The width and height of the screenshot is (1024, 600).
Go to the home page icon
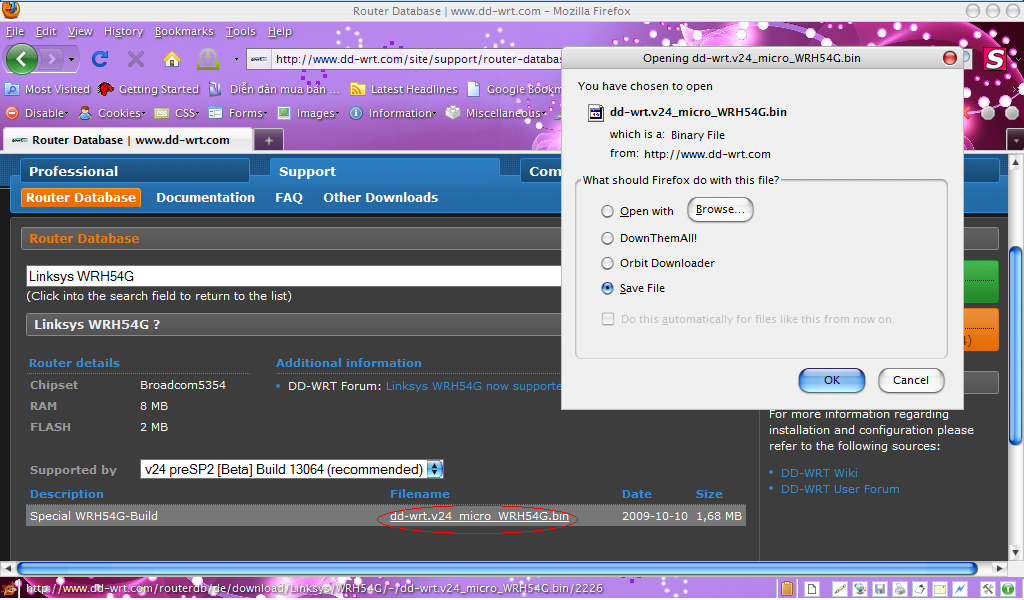click(x=171, y=59)
